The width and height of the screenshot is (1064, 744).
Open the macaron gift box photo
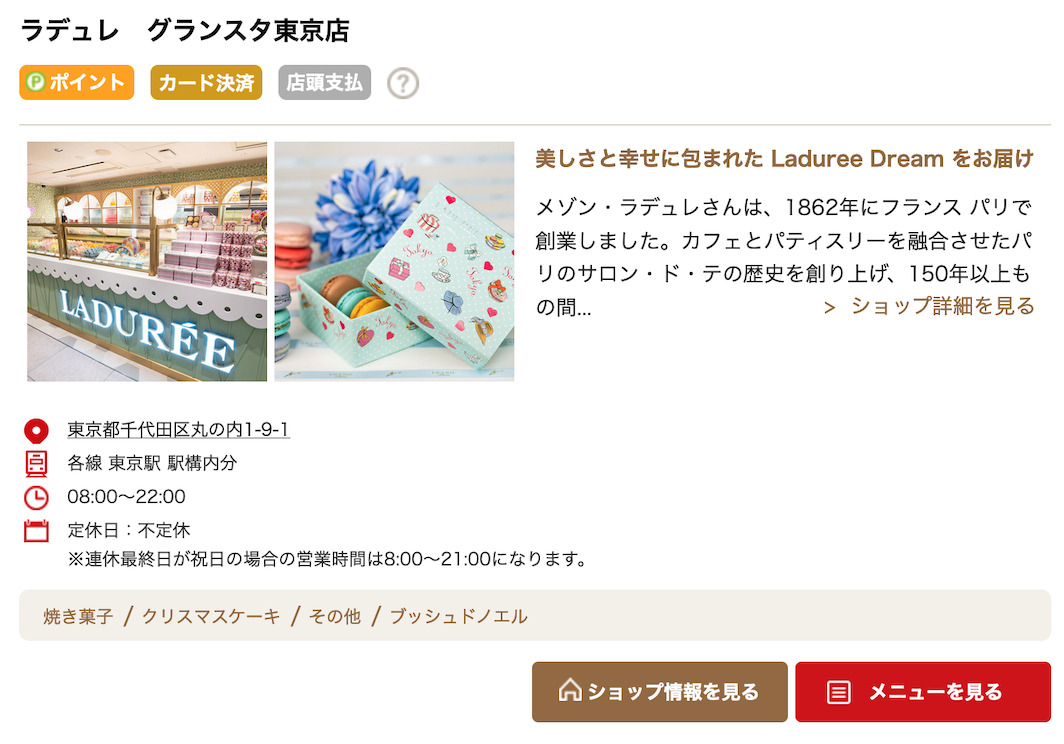coord(394,261)
